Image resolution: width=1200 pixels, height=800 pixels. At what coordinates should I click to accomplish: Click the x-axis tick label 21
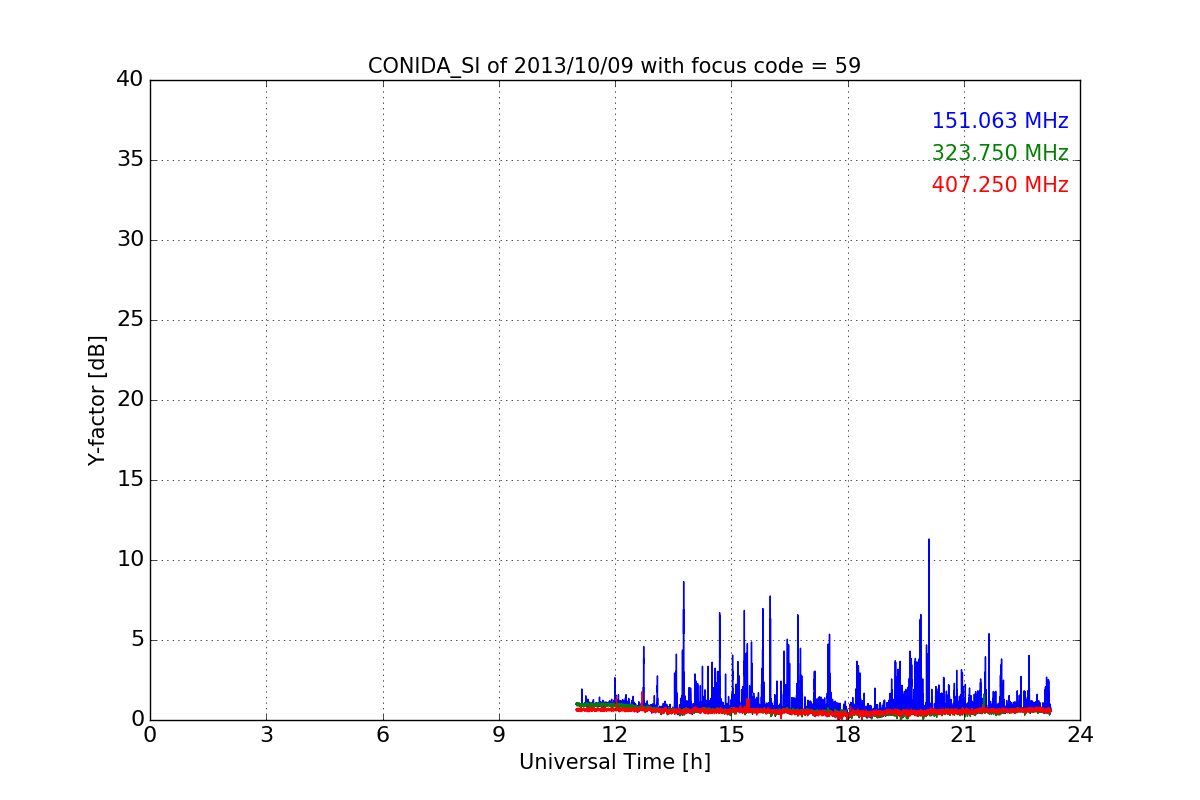pos(964,735)
